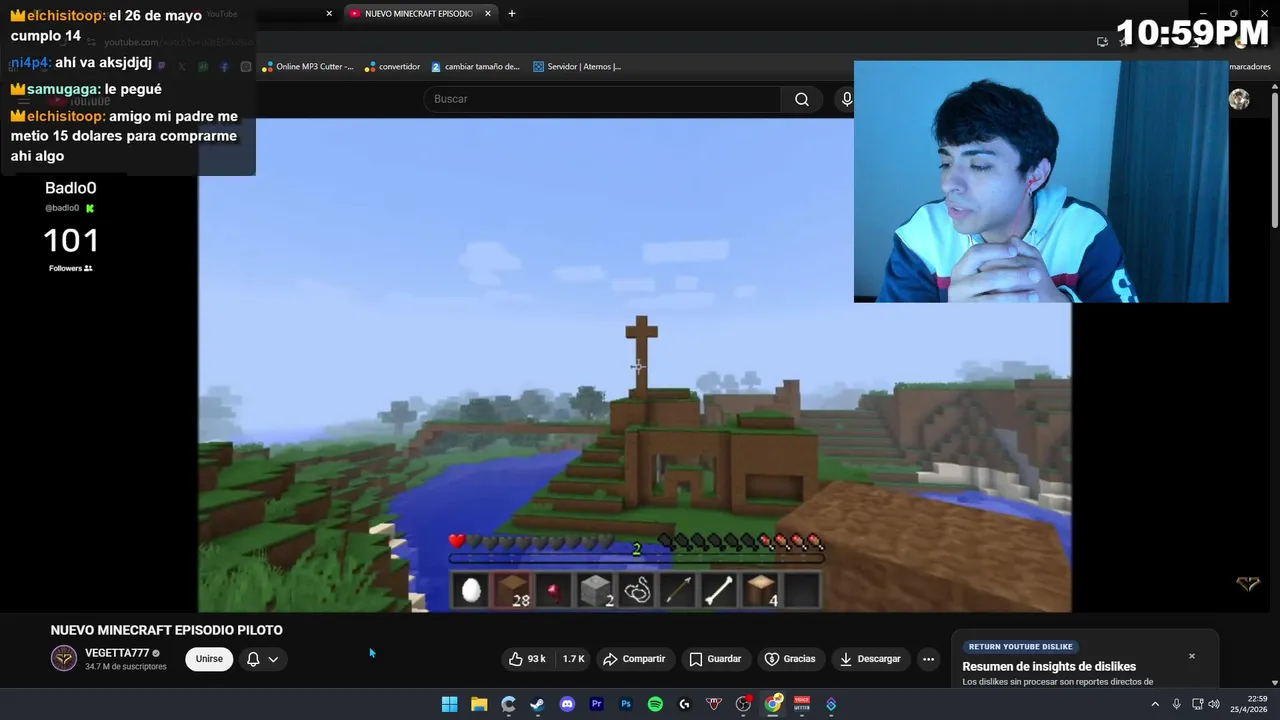
Task: Click the Badlo0 streamer name
Action: [71, 188]
